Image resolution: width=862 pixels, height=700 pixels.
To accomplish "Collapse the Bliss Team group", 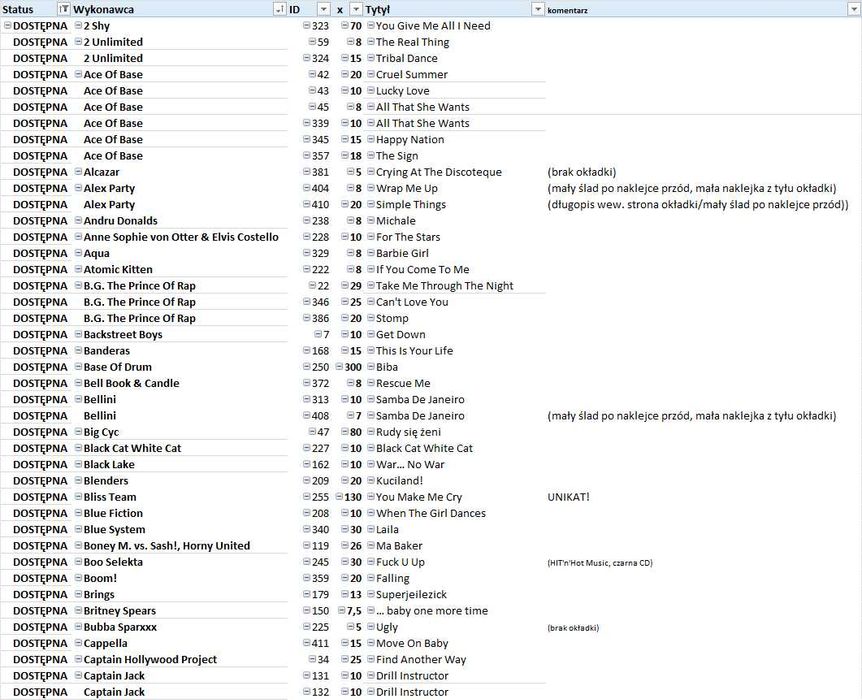I will click(78, 497).
